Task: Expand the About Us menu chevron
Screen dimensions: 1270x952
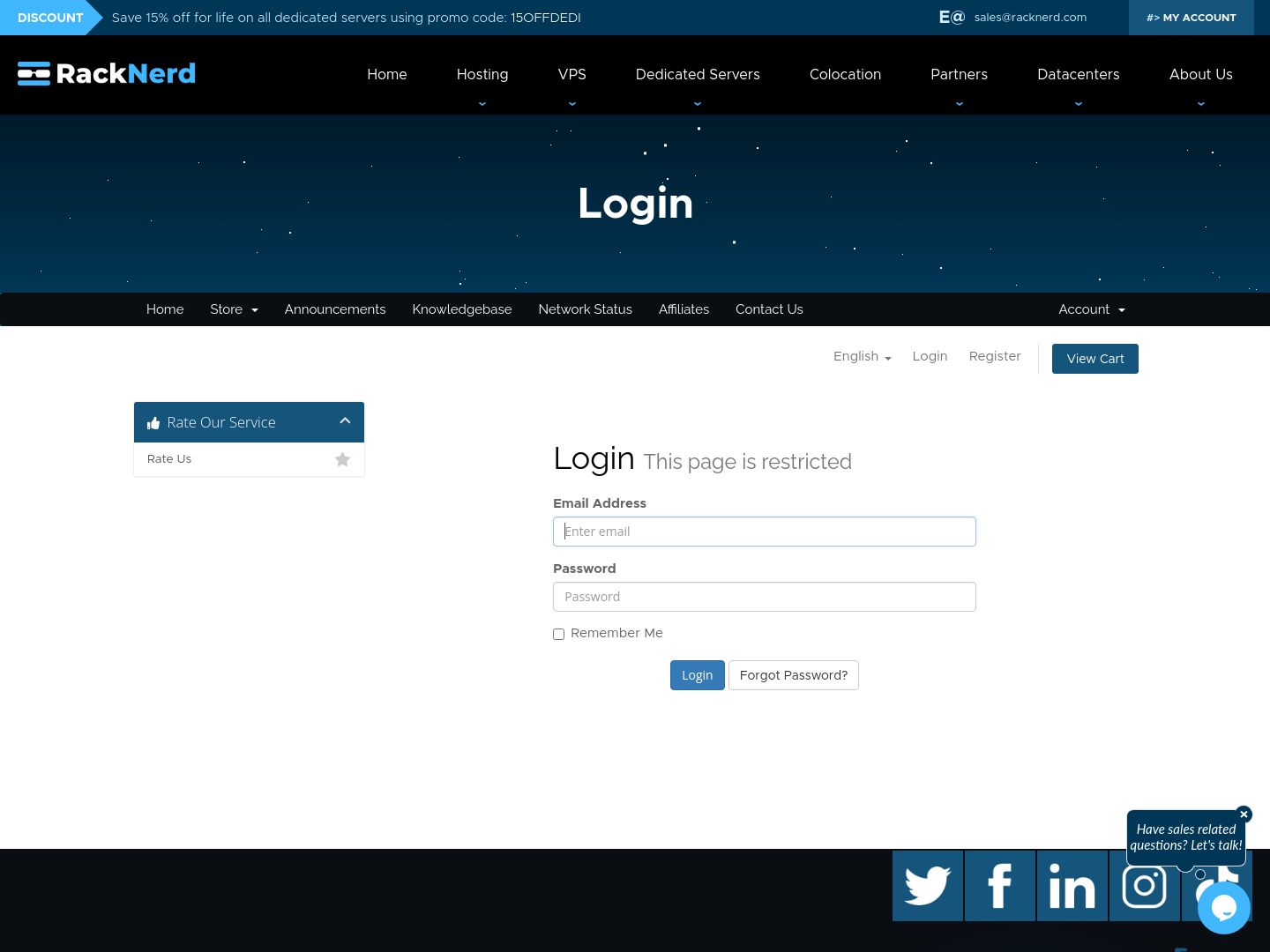Action: [x=1201, y=103]
